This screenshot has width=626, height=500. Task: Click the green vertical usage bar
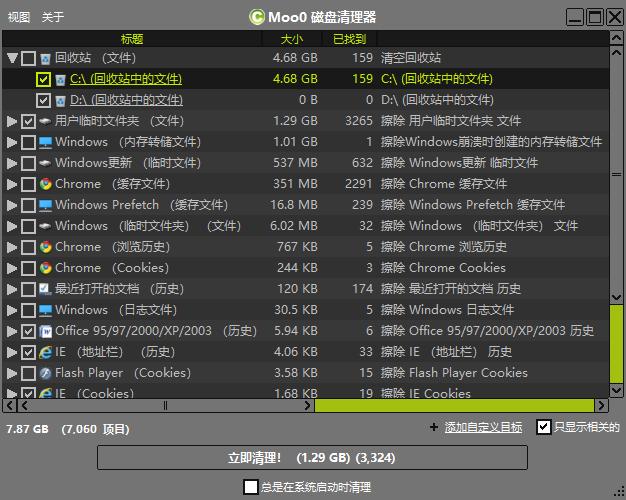[x=616, y=345]
